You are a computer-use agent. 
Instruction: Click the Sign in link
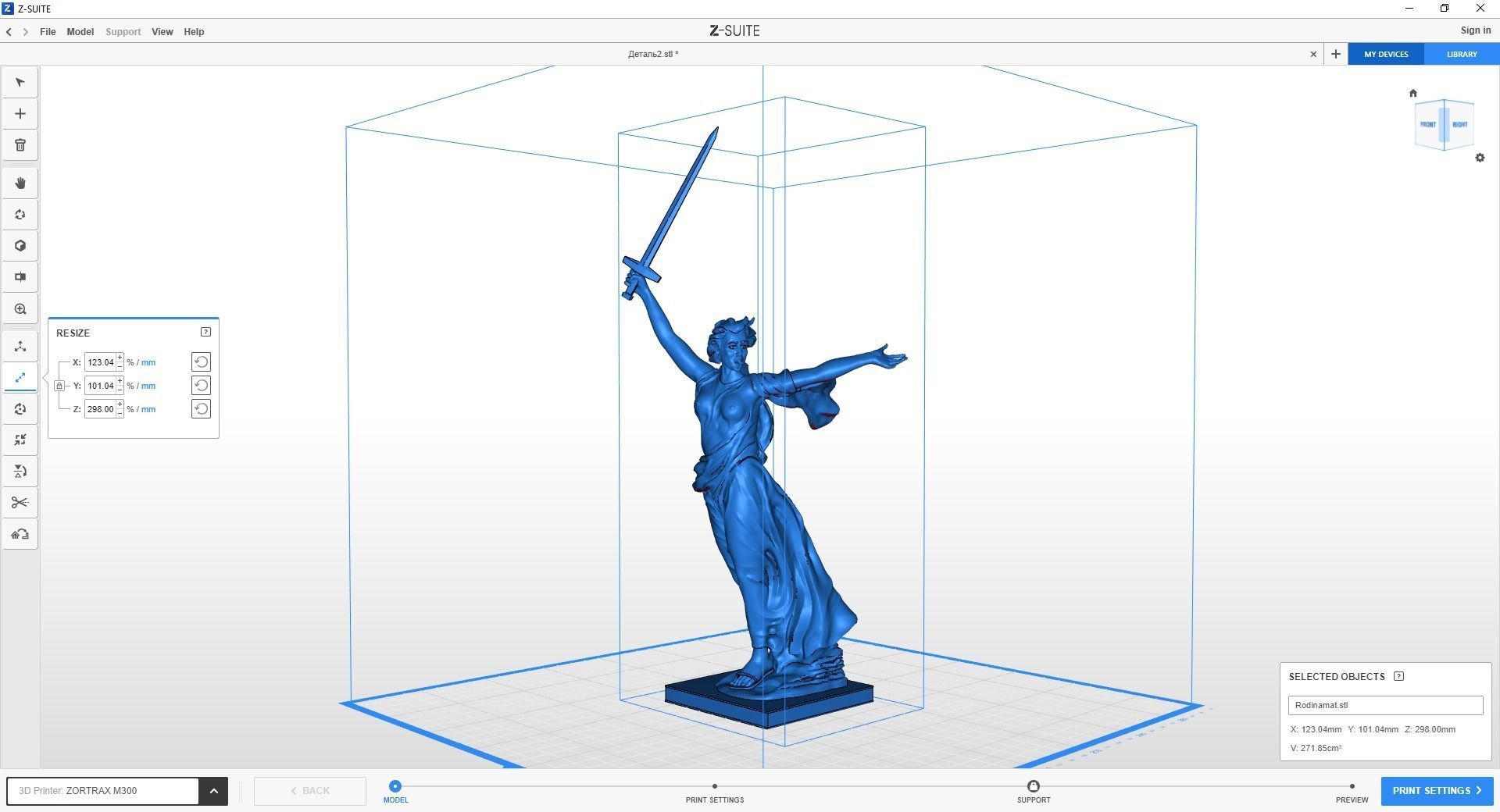tap(1475, 30)
